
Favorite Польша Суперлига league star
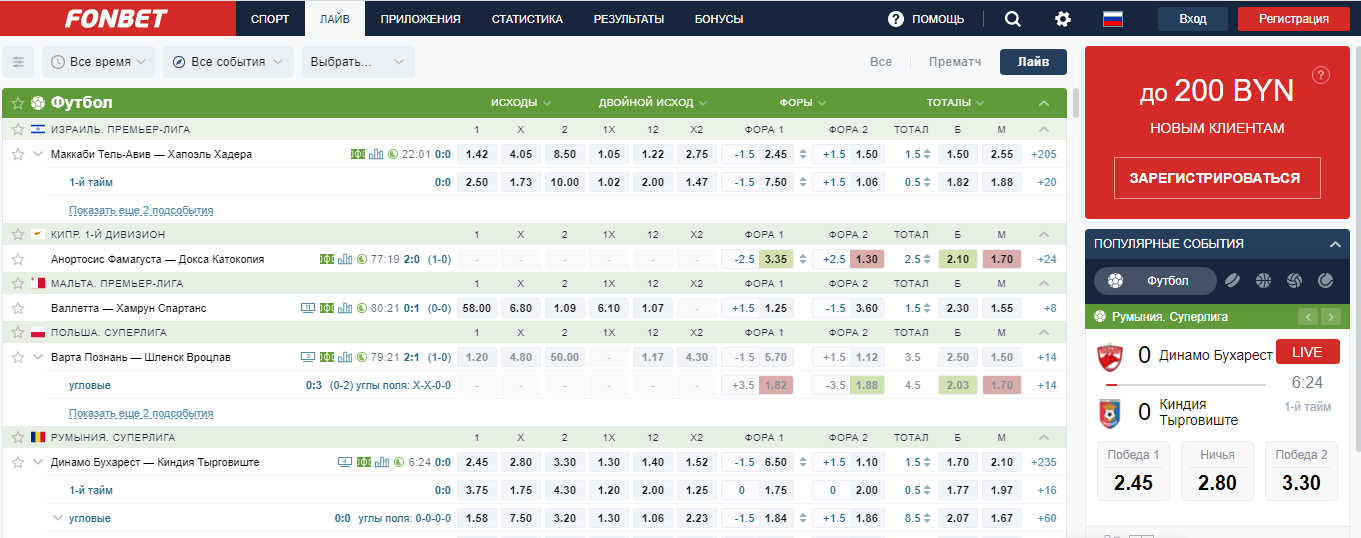[17, 332]
